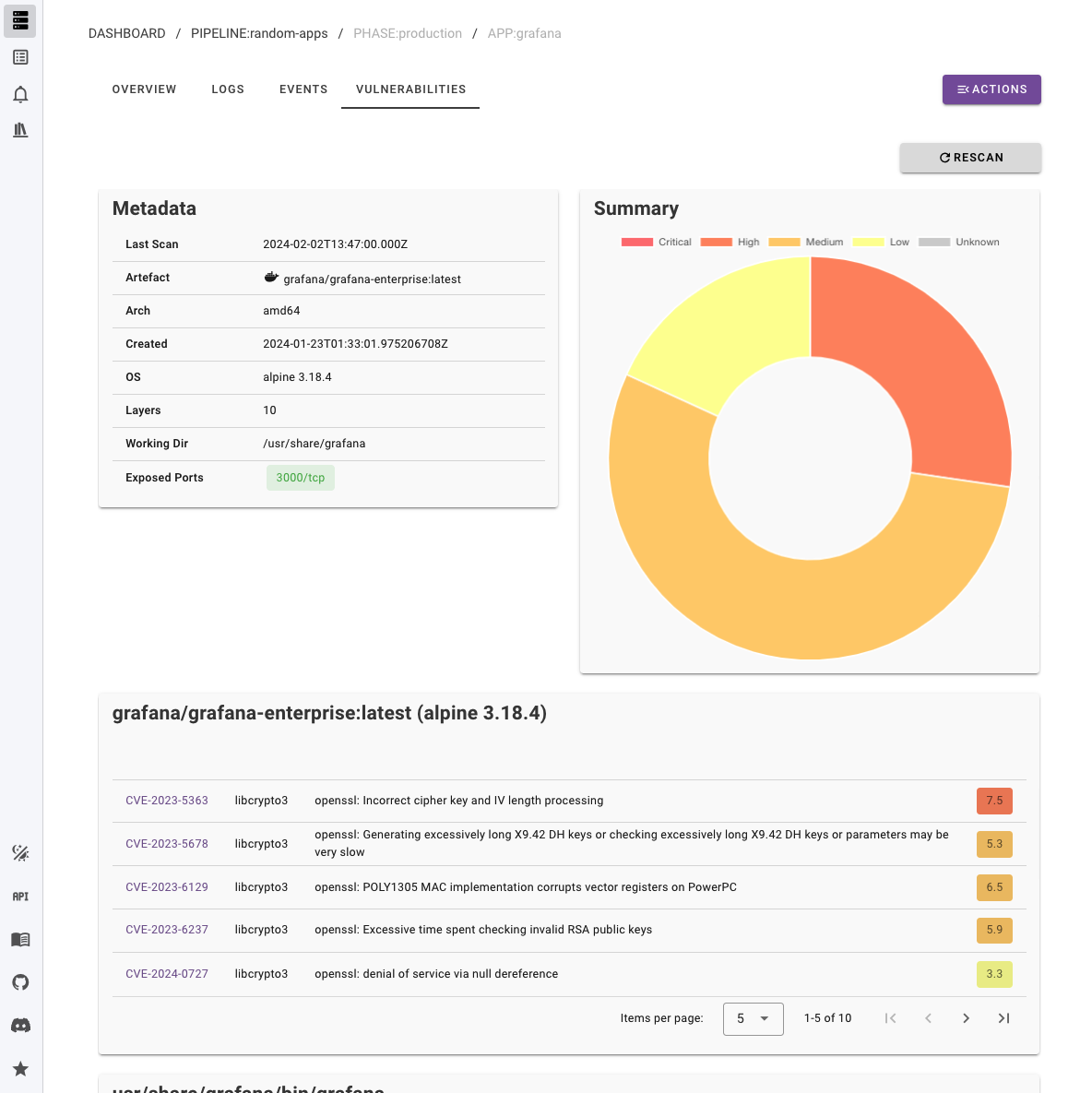Toggle Medium legend swatch in Summary chart
Viewport: 1092px width, 1093px height.
pyautogui.click(x=784, y=242)
